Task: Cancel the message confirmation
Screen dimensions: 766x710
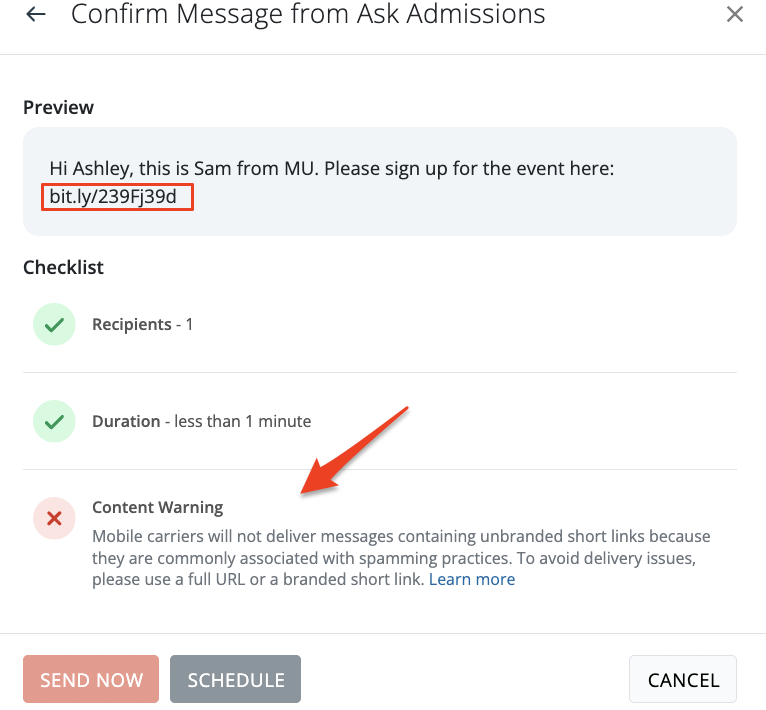Action: pyautogui.click(x=683, y=680)
